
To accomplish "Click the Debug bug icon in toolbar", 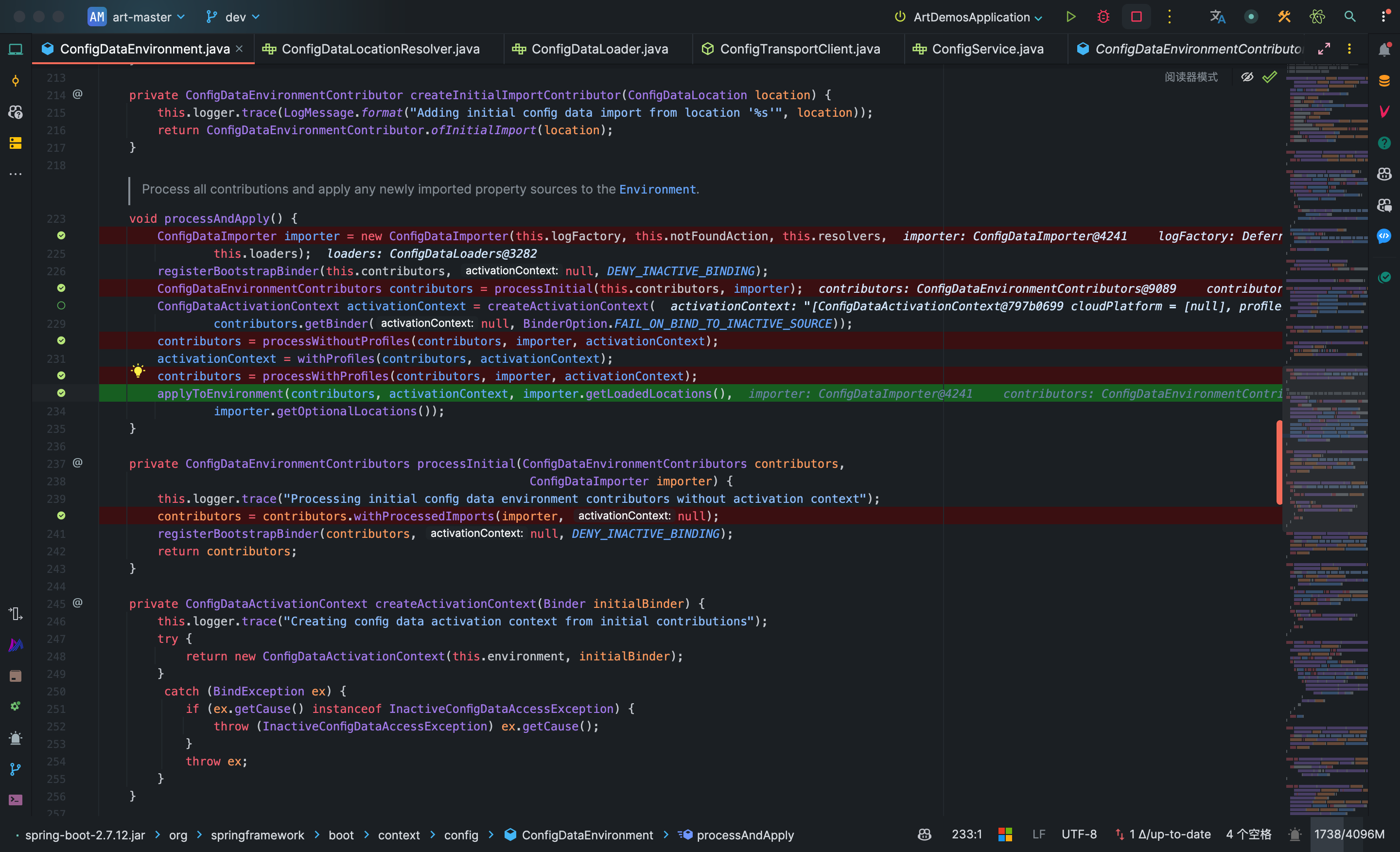I will click(1103, 17).
